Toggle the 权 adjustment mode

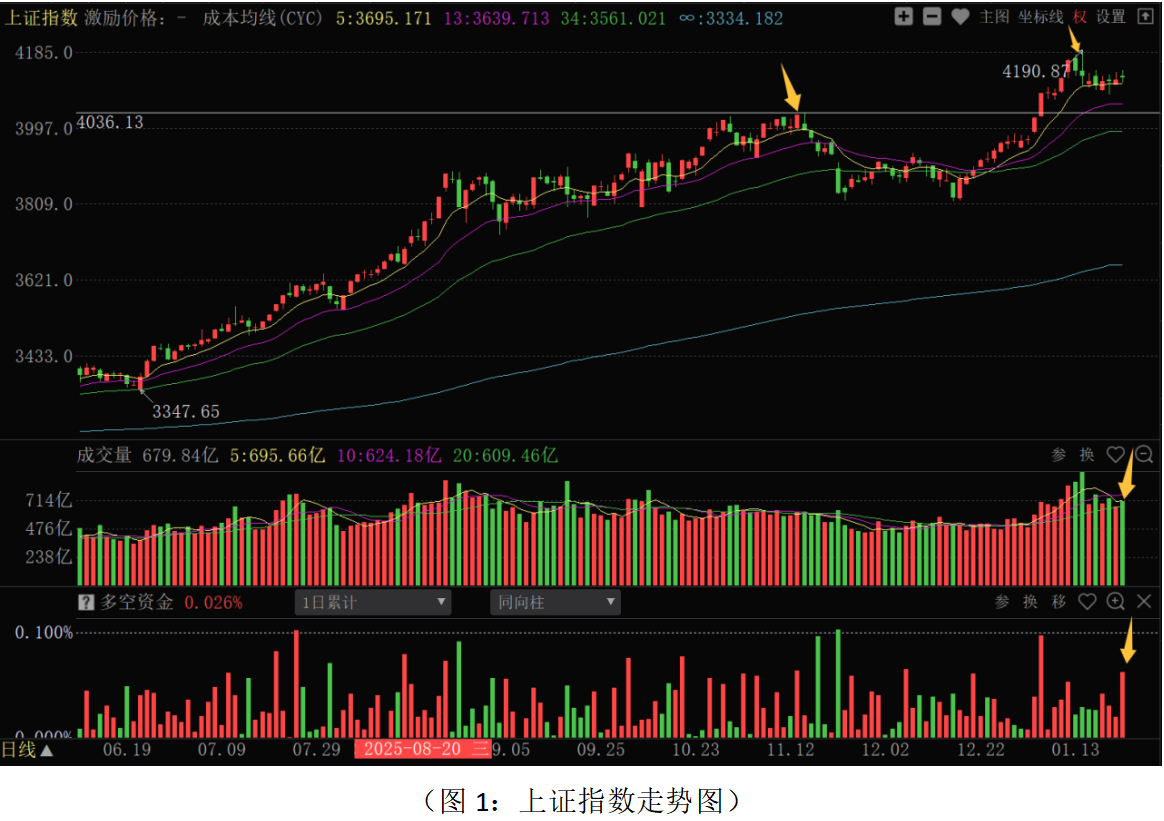(x=1080, y=16)
